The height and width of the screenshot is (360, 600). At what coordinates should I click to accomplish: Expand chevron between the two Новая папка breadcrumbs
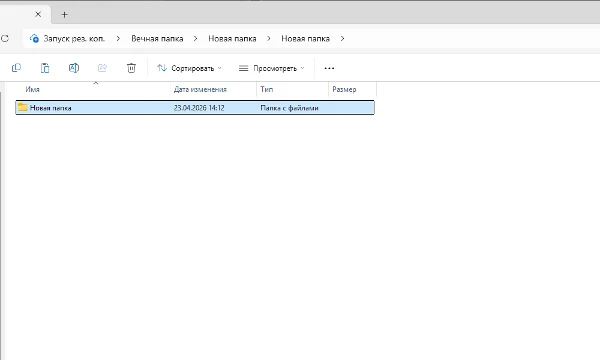click(x=269, y=38)
